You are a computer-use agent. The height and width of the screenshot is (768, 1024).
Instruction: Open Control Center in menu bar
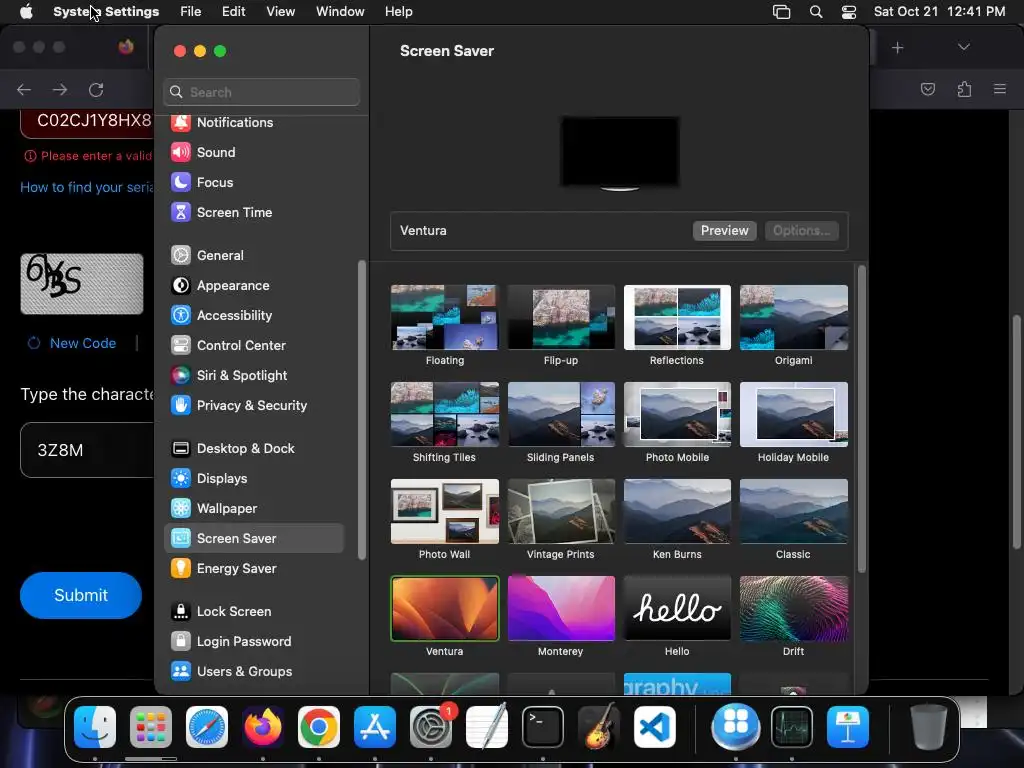point(848,12)
